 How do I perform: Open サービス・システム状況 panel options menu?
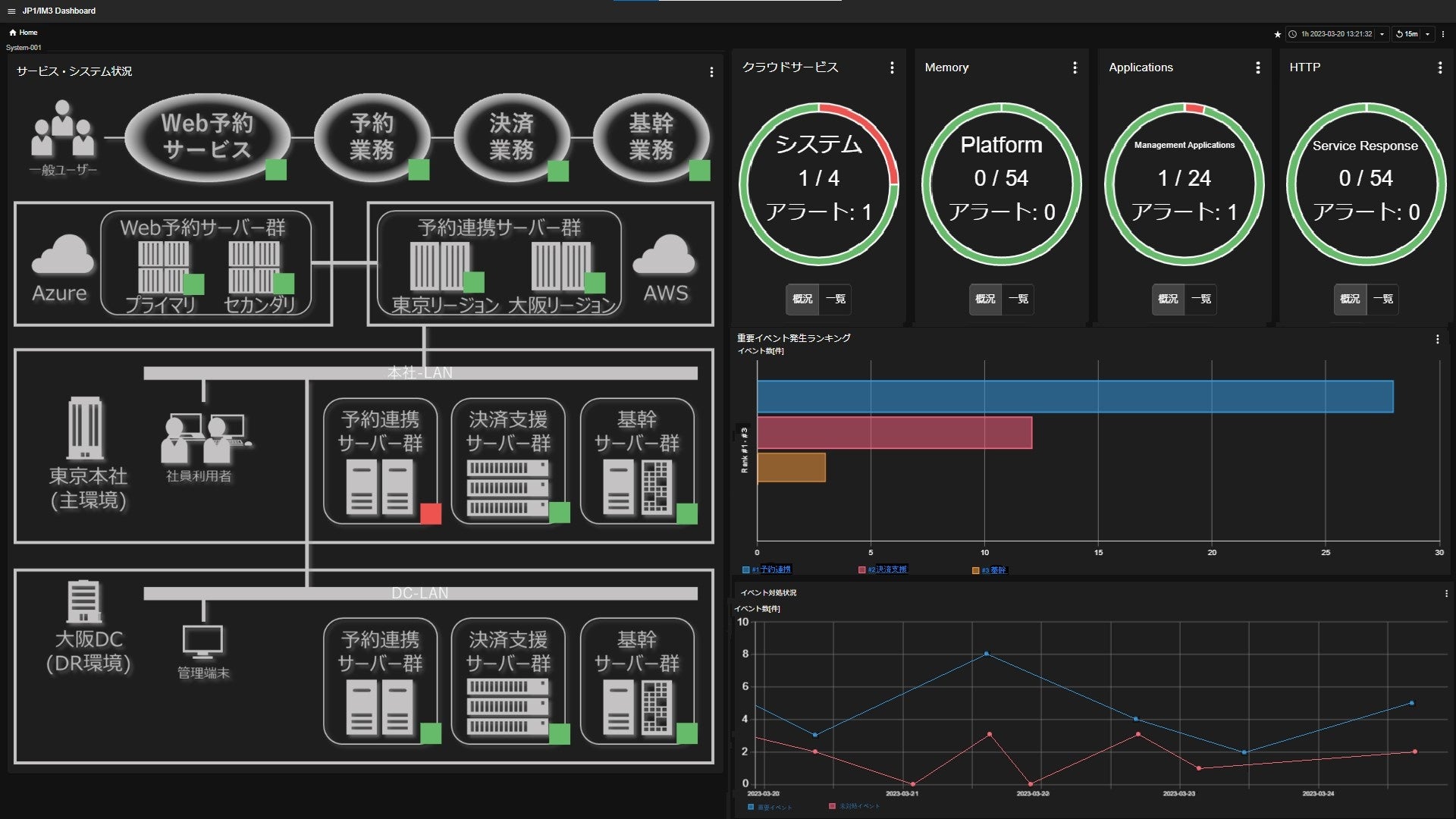pos(711,72)
